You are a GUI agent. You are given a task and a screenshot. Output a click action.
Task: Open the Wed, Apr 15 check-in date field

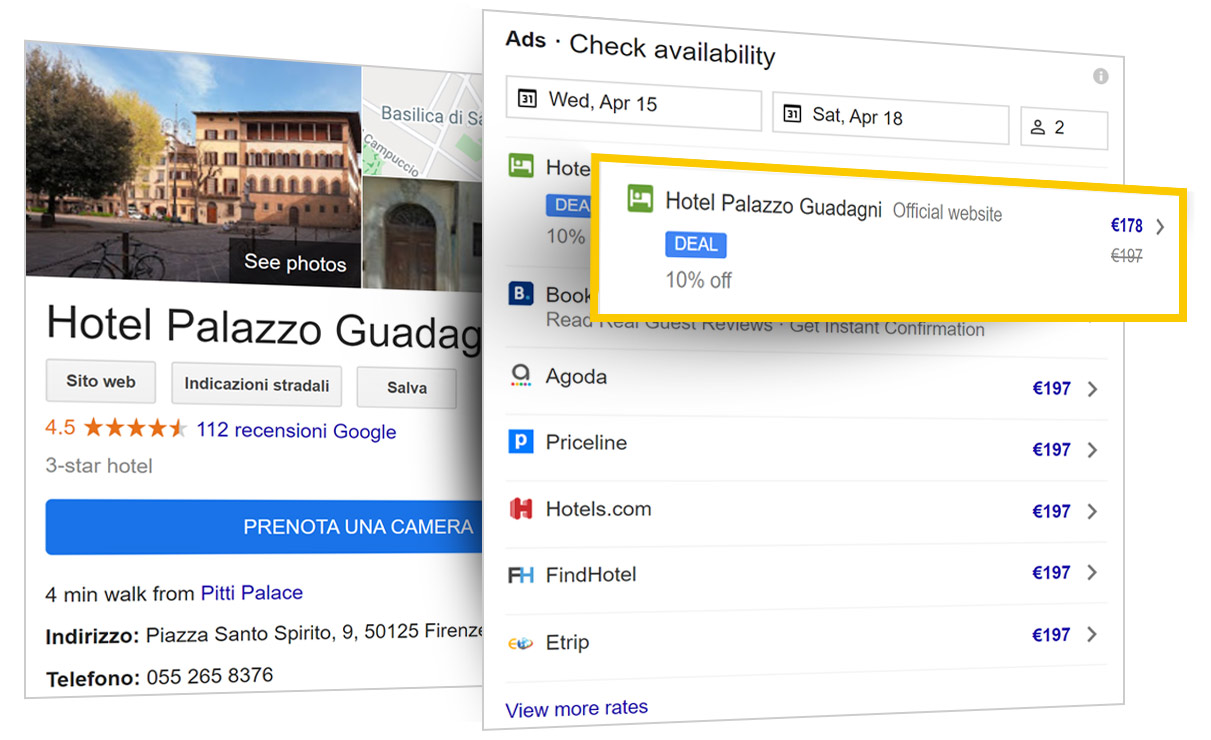(x=633, y=103)
